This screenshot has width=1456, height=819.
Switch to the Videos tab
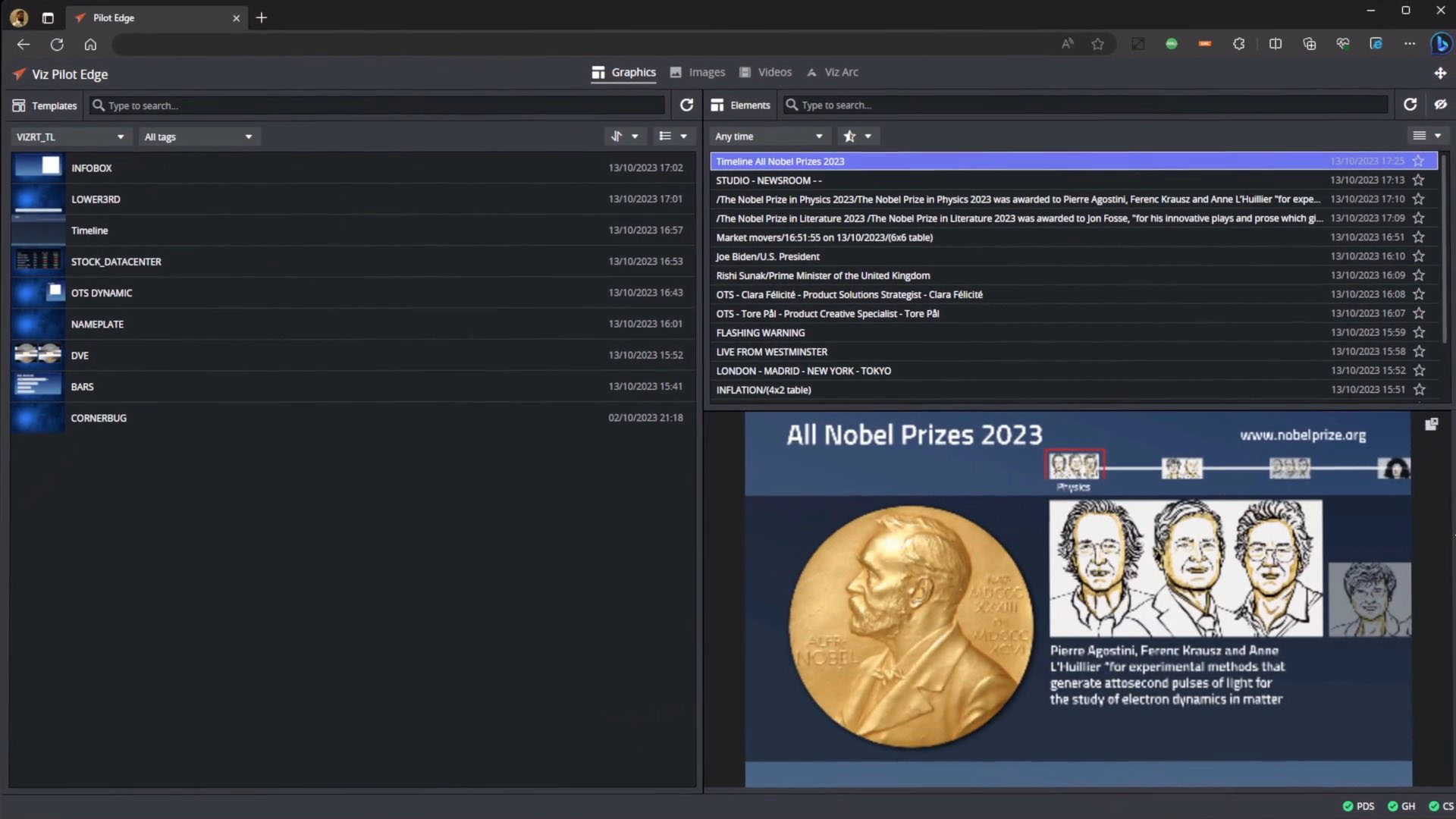click(765, 72)
